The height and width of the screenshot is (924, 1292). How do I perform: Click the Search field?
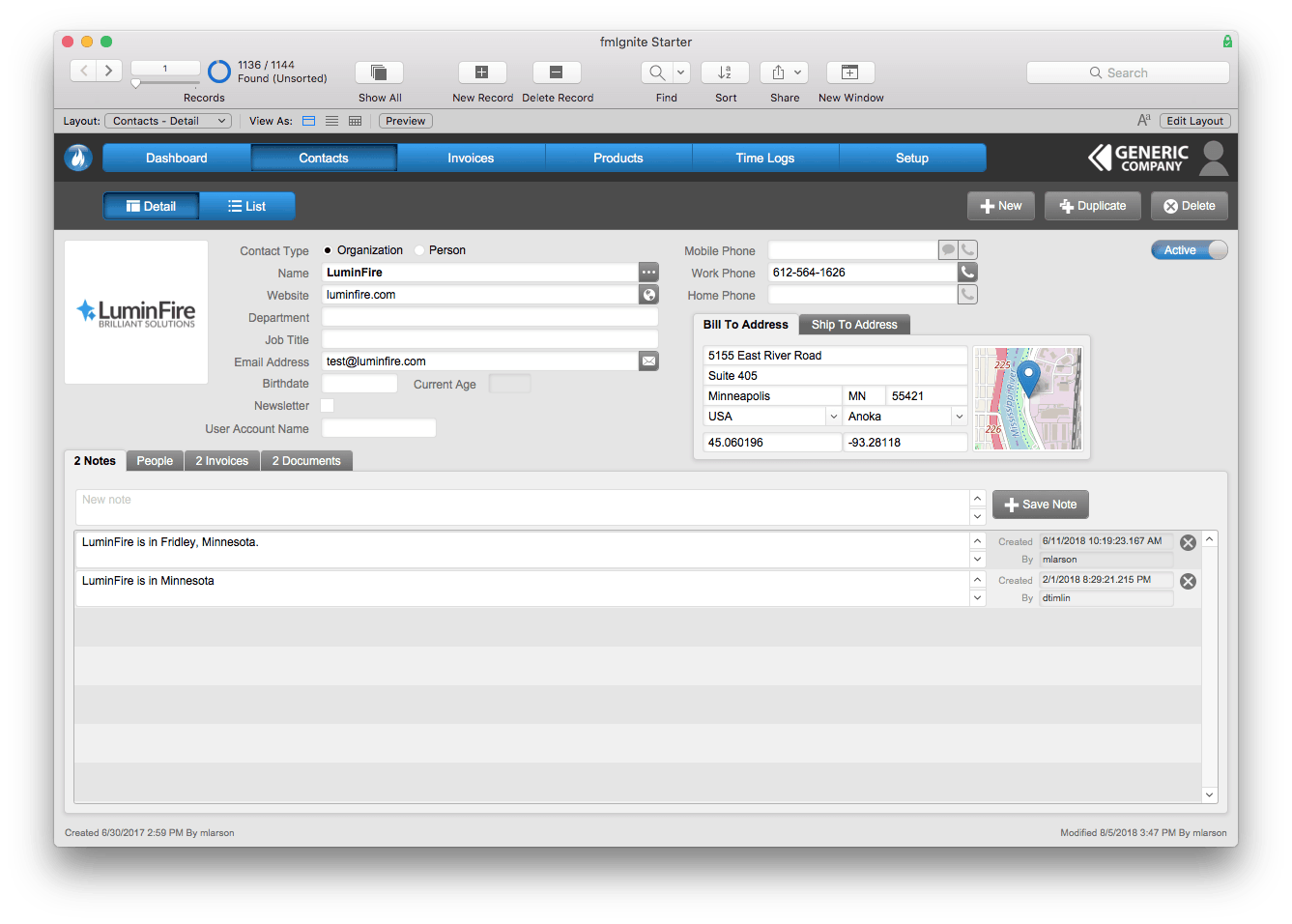coord(1128,72)
